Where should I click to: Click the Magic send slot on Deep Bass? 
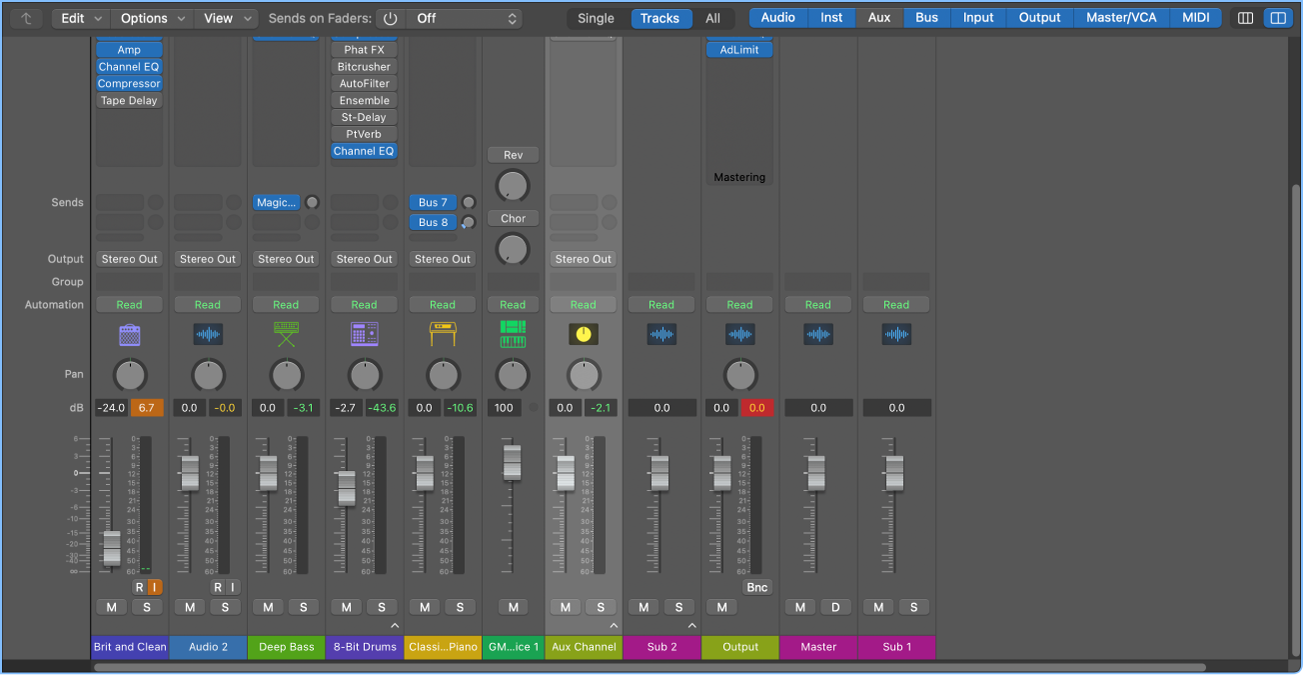[277, 203]
